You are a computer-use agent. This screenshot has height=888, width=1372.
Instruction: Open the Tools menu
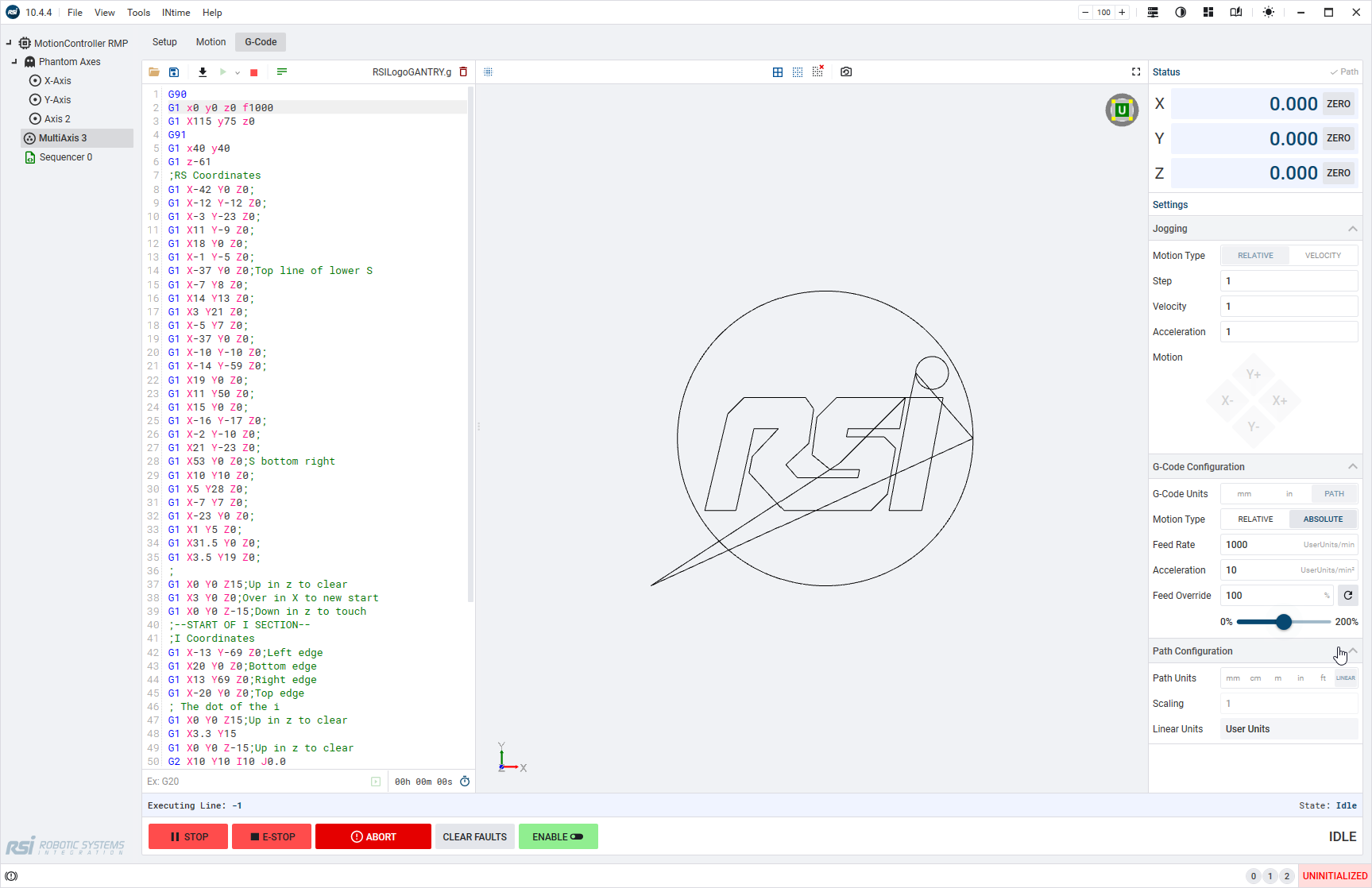click(138, 13)
